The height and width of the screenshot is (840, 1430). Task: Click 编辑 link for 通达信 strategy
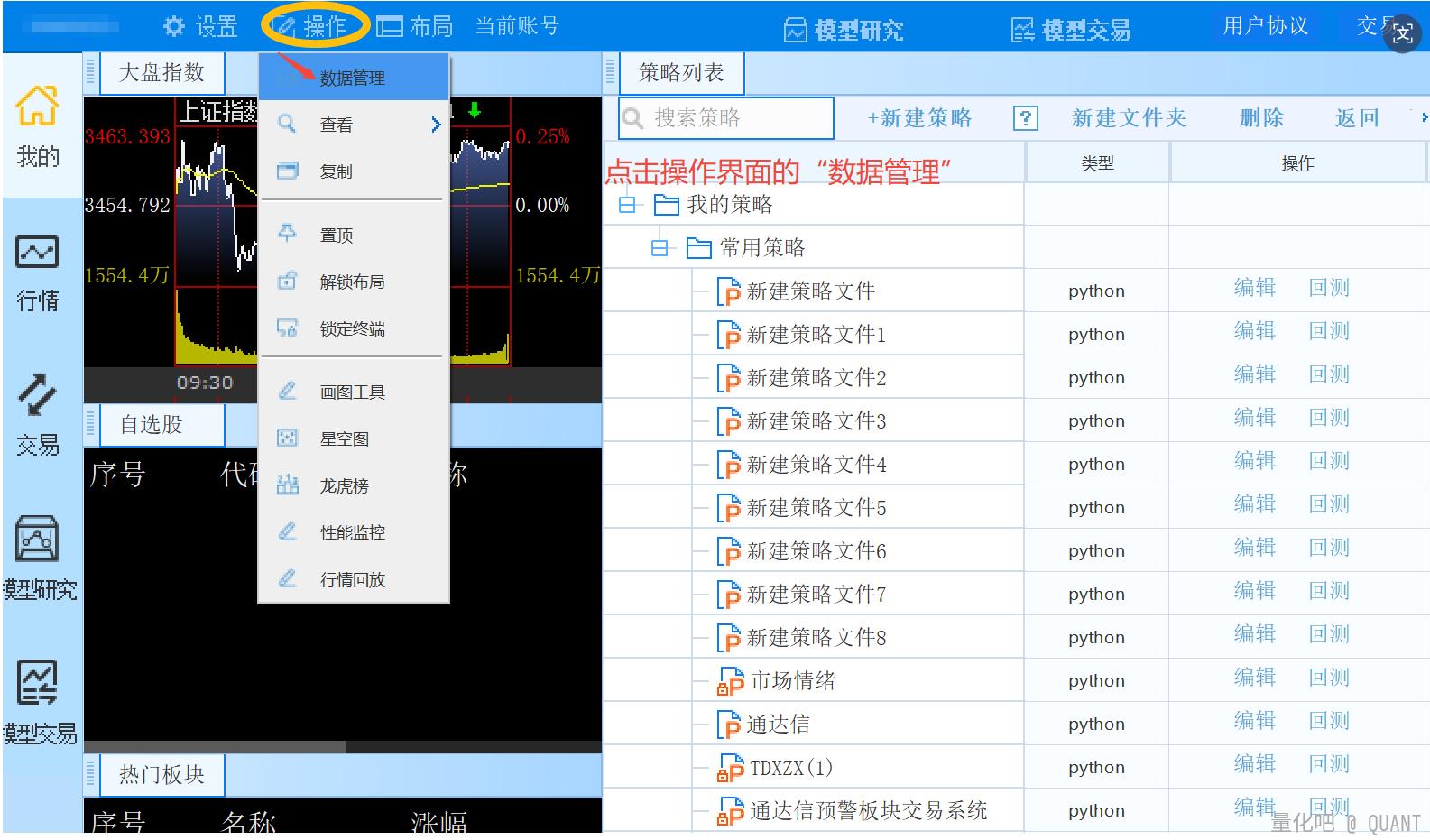tap(1254, 721)
